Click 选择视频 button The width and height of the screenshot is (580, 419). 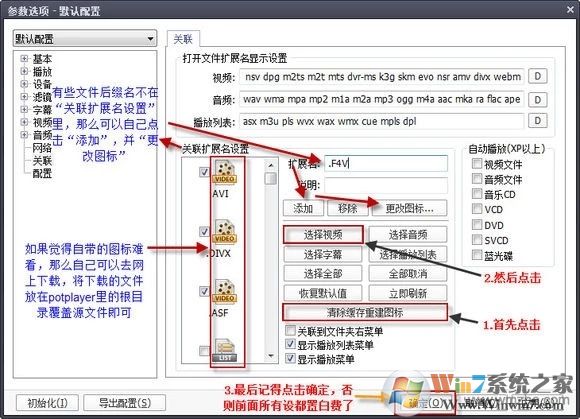tap(323, 234)
